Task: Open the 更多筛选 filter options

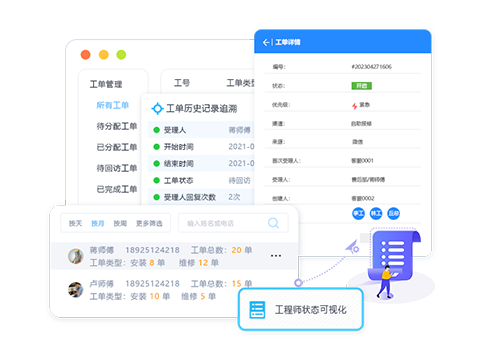Action: (149, 223)
